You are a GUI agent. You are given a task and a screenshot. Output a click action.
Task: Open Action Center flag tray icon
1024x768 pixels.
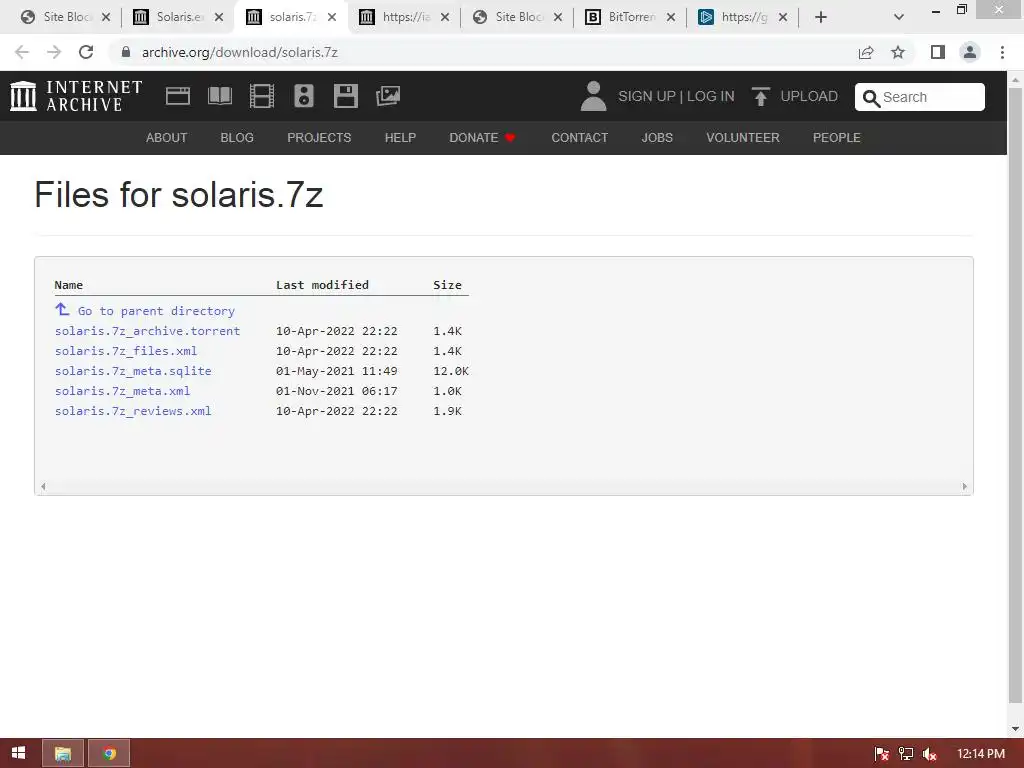[x=881, y=754]
